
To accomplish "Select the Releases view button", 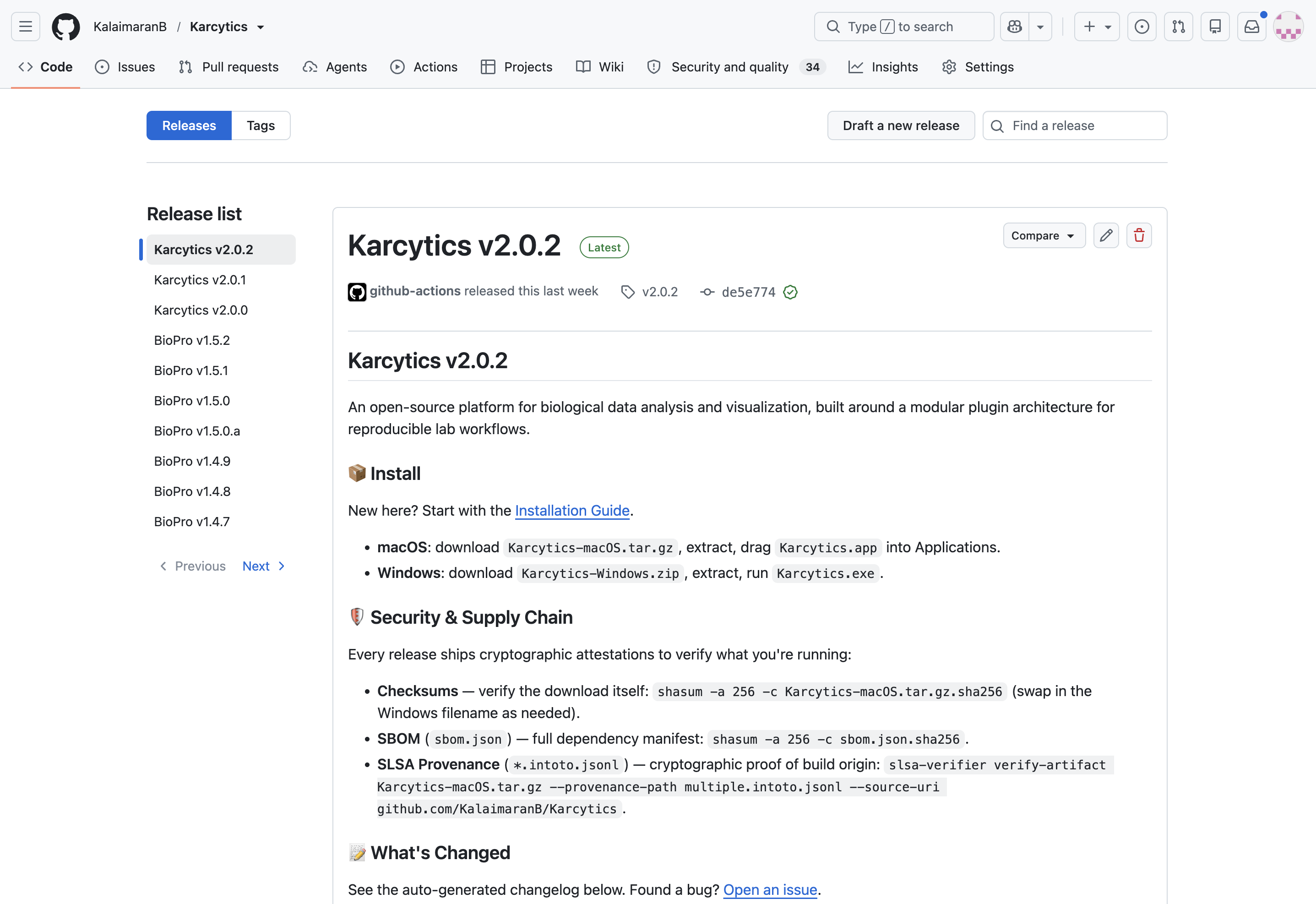I will (189, 126).
